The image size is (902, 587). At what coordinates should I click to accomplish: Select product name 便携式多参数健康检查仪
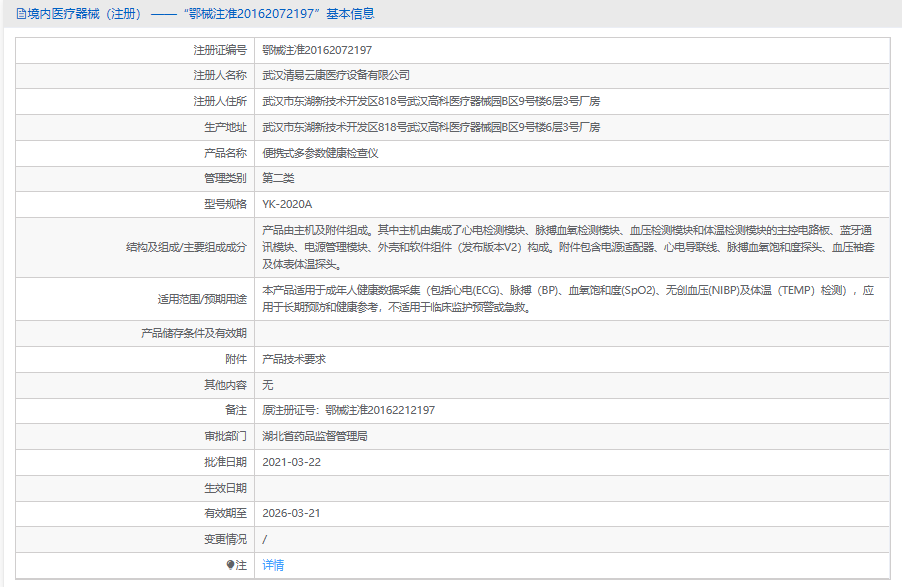[x=320, y=153]
